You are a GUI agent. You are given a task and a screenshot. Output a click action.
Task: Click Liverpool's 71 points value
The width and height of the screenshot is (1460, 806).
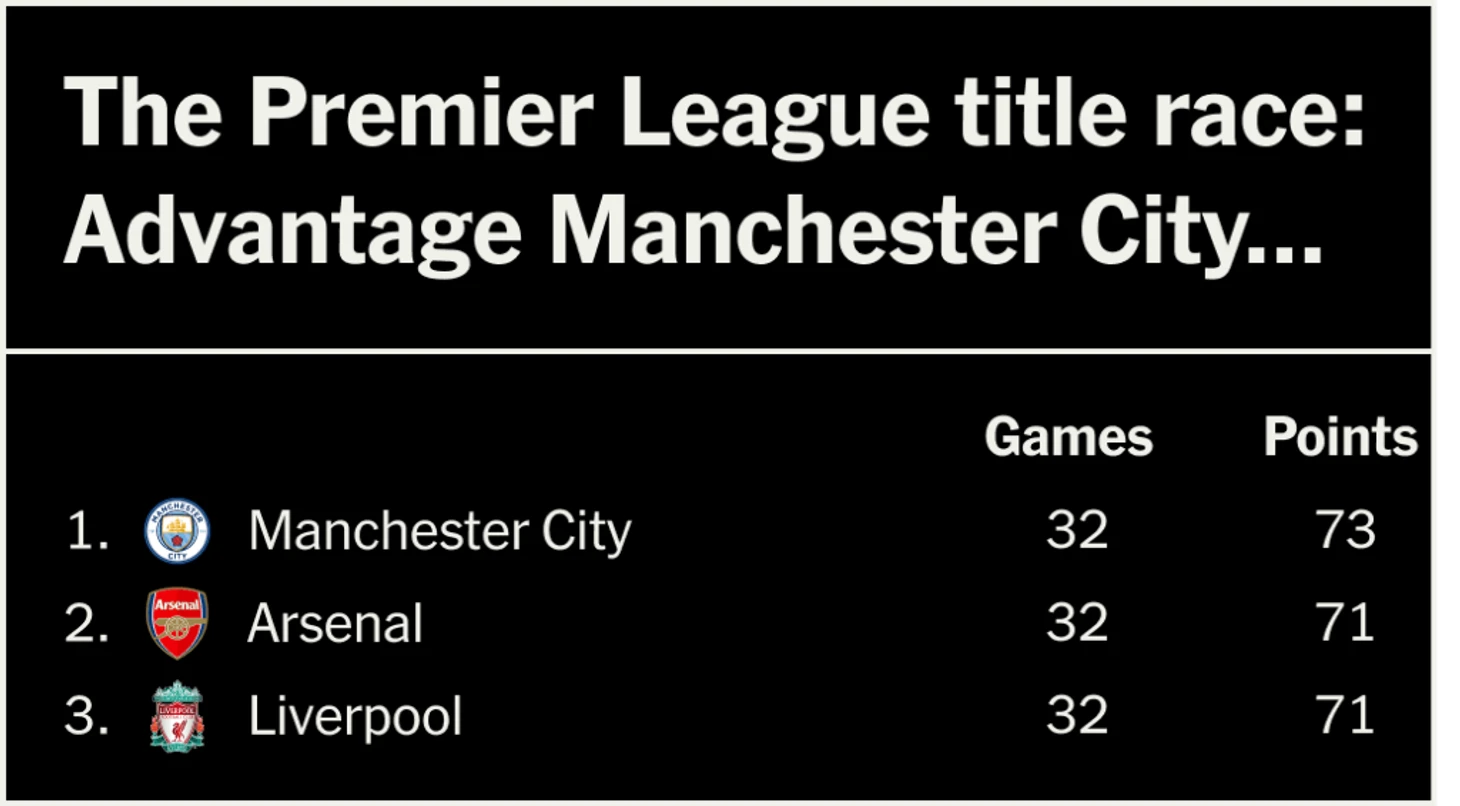click(1345, 716)
